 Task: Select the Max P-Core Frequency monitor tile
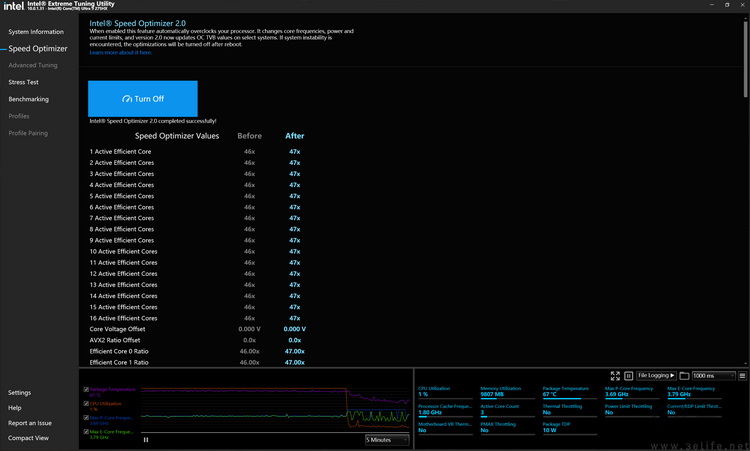(x=631, y=392)
